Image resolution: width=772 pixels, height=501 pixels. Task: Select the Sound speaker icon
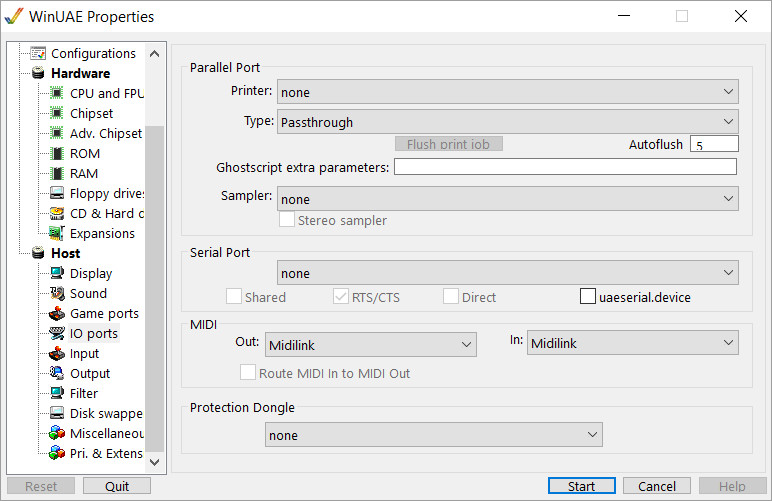pyautogui.click(x=57, y=293)
